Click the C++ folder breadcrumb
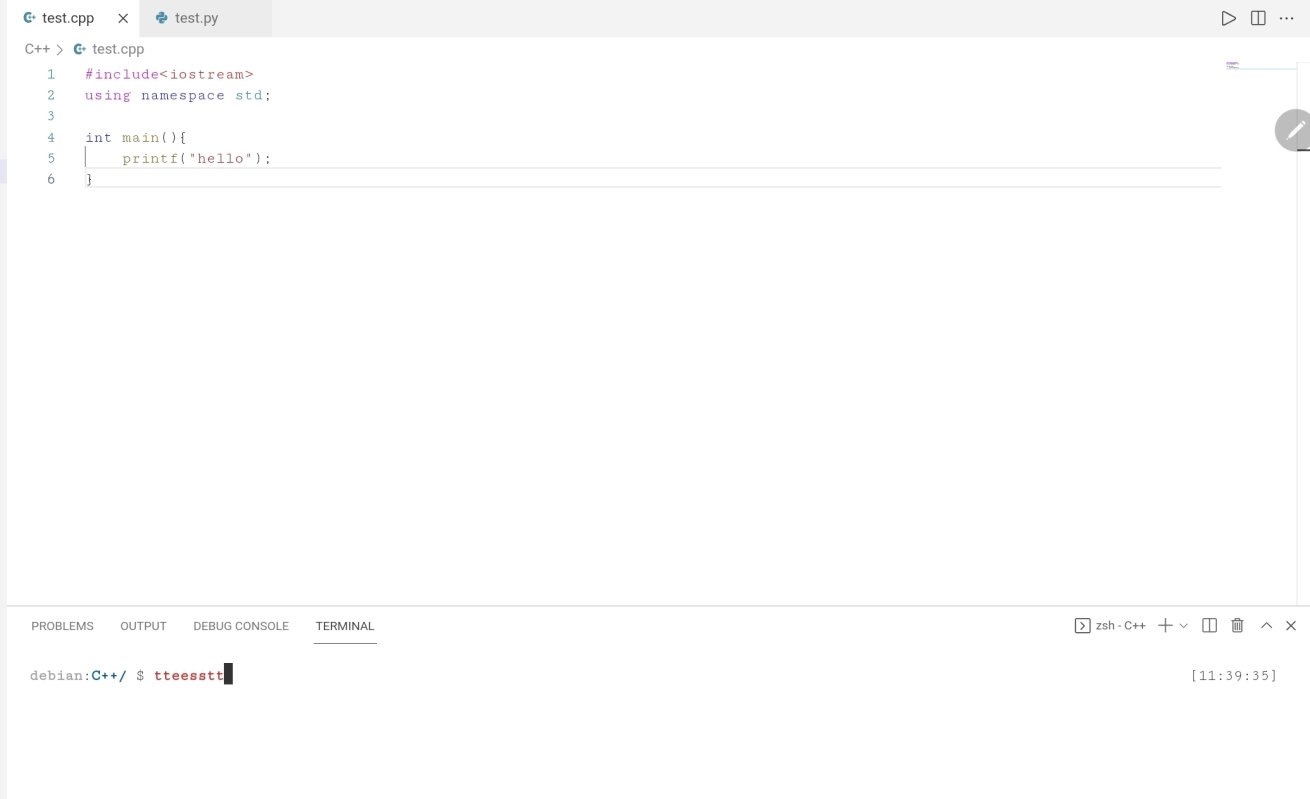This screenshot has height=799, width=1310. pos(37,49)
